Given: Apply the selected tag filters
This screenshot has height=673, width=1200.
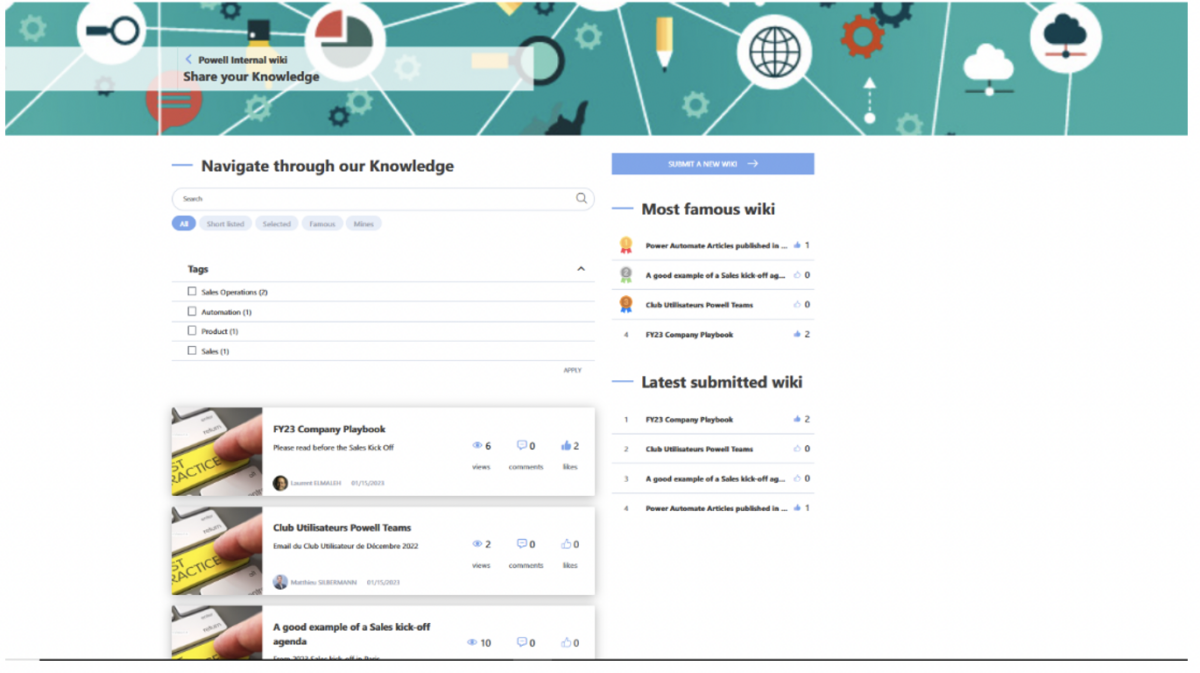Looking at the screenshot, I should 572,370.
